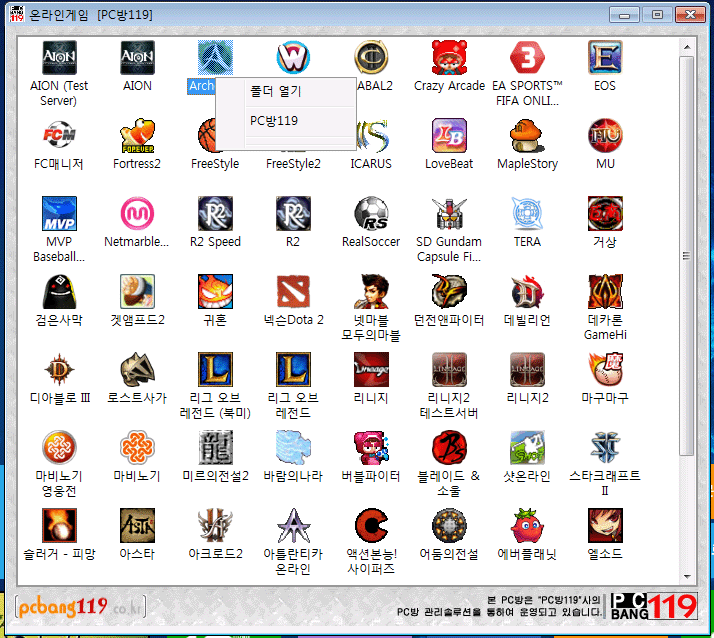Visit the pcbang119.co.kr logo link
Screen dimensions: 714x638
80,607
